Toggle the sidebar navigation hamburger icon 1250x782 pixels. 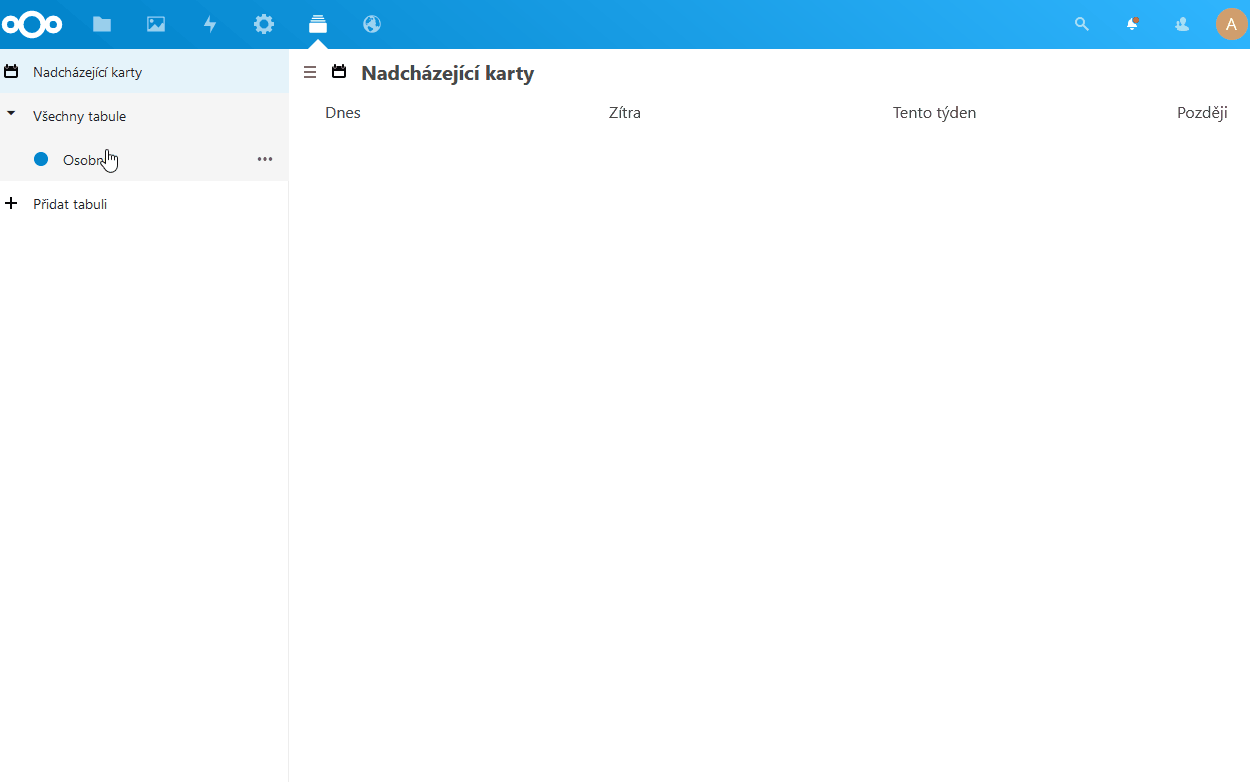pos(310,72)
